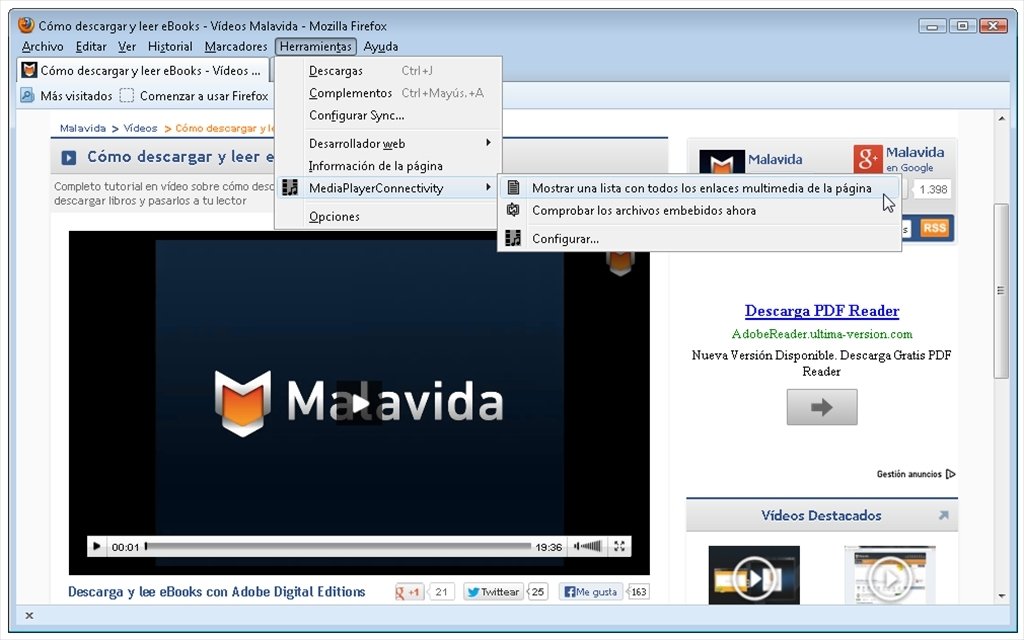Click the 1.398 follower count box

coord(933,189)
